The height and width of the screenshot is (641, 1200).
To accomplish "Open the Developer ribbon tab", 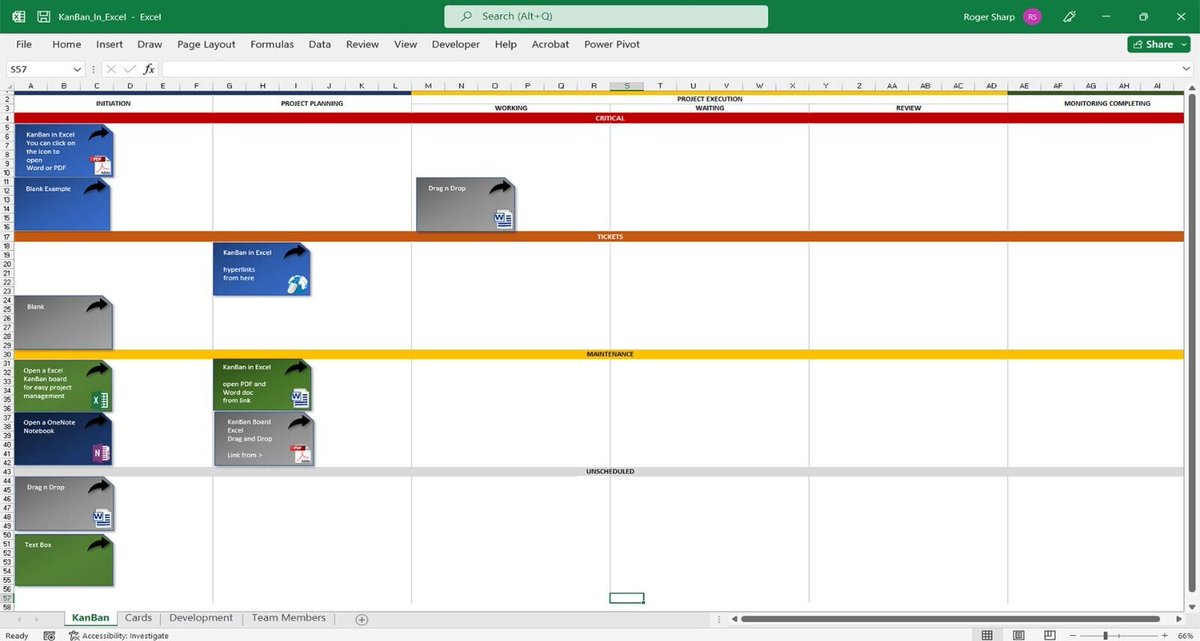I will pos(456,44).
